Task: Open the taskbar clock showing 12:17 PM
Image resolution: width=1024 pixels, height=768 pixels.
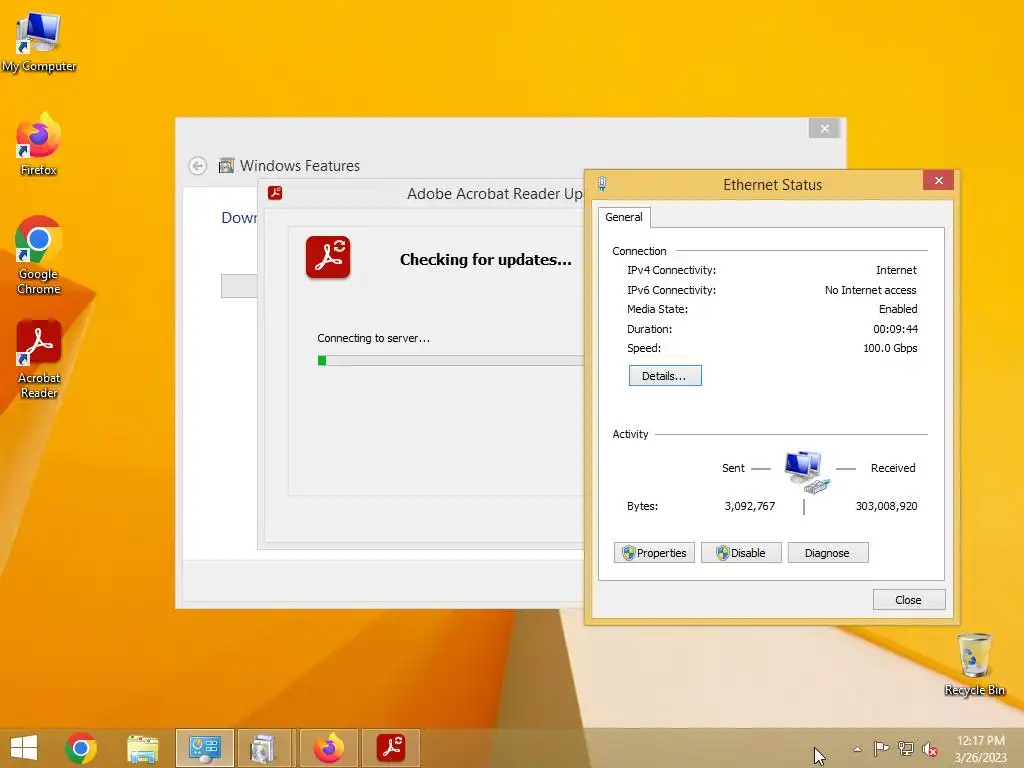Action: 980,749
